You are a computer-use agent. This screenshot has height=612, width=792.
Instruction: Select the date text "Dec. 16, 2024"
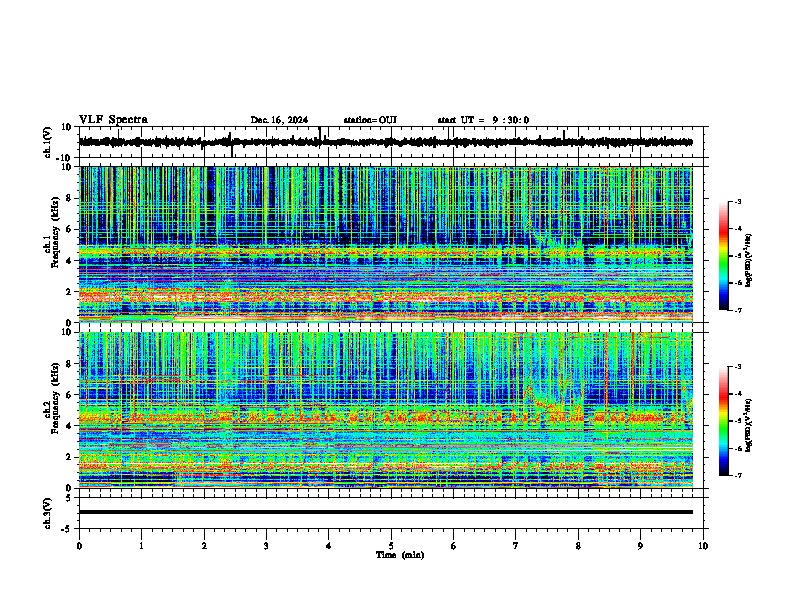coord(279,120)
